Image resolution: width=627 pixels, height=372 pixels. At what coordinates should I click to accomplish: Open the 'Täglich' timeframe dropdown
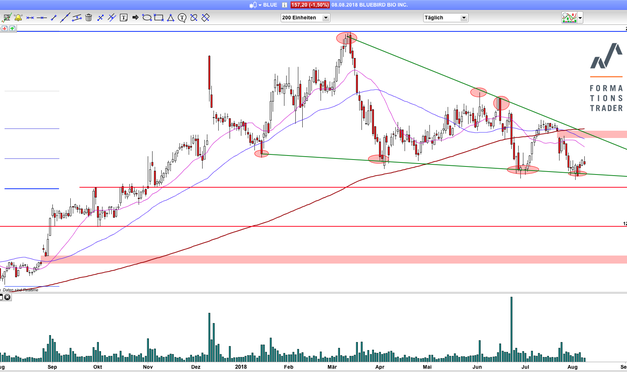[x=445, y=18]
